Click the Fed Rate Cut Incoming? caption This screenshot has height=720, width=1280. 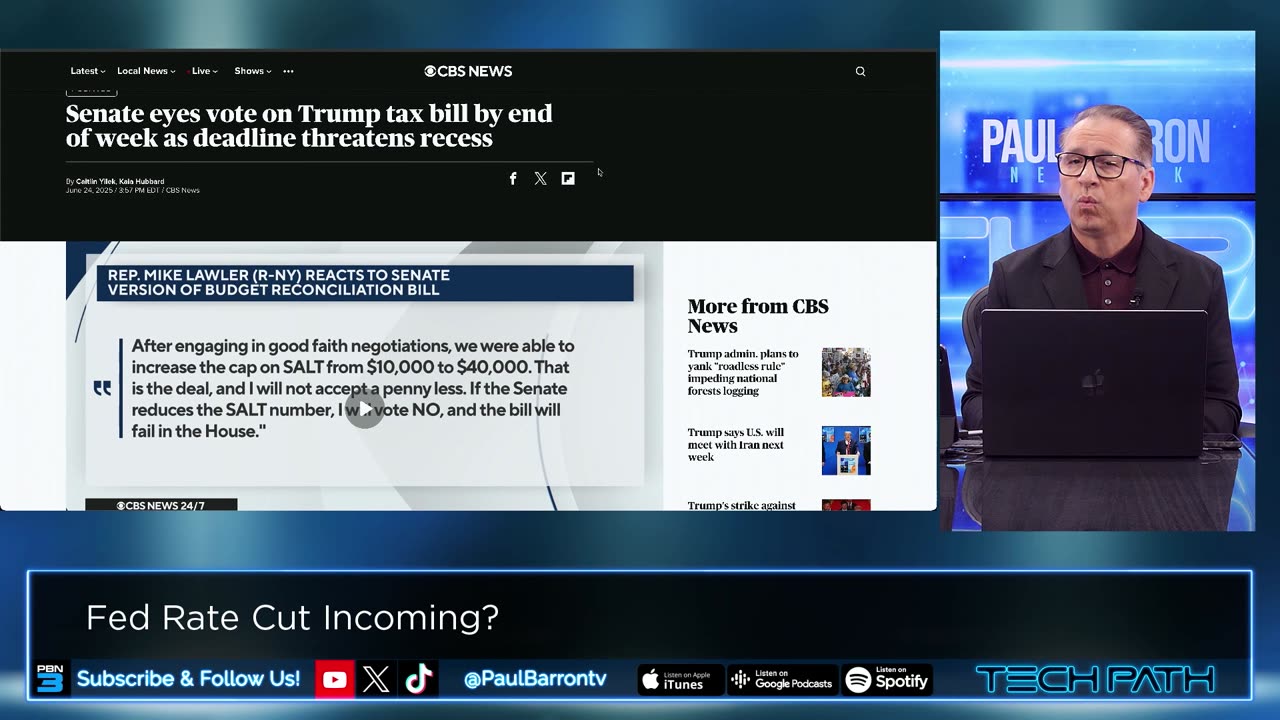292,618
